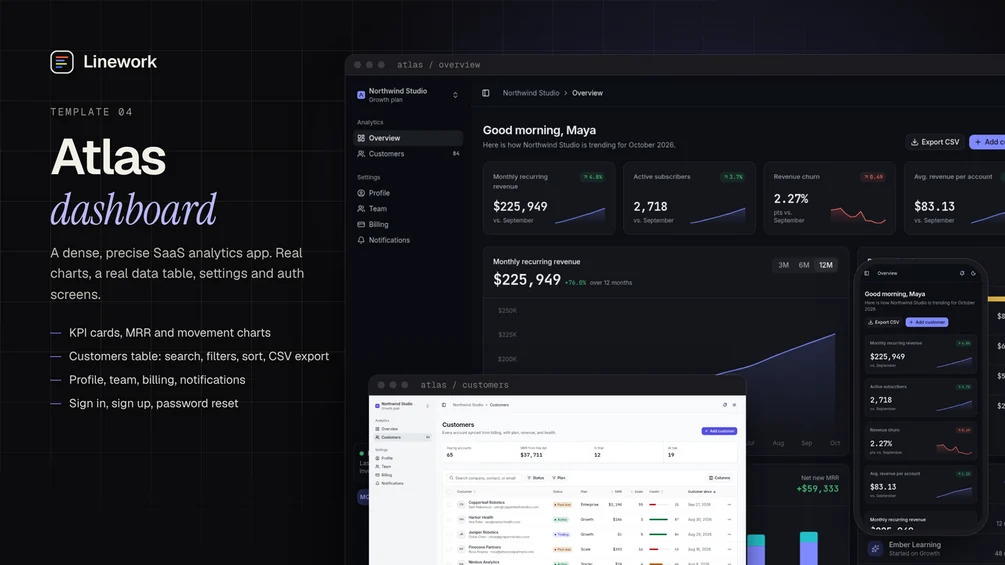Open Notifications in the dark sidebar
This screenshot has height=565, width=1005.
tap(408, 240)
